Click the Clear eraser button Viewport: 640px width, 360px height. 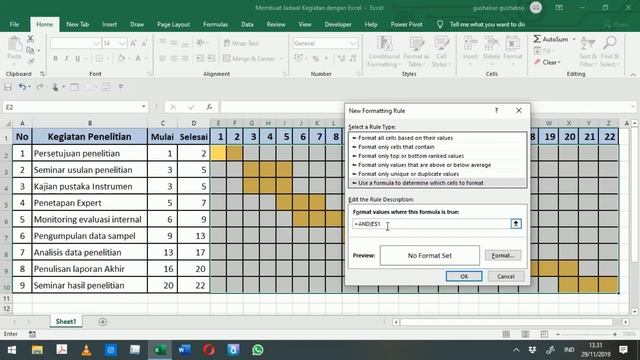pos(546,62)
